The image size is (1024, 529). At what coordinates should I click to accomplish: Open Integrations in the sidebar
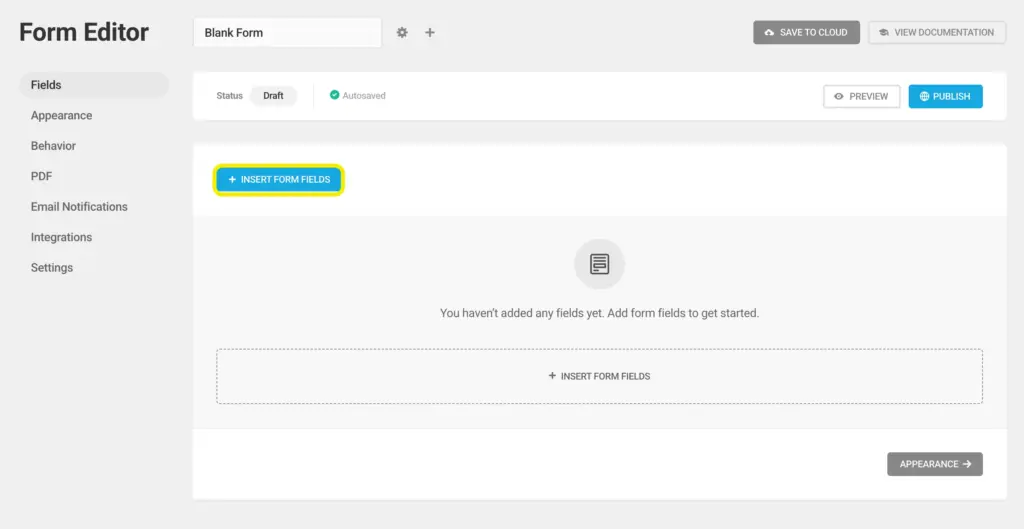click(x=61, y=237)
